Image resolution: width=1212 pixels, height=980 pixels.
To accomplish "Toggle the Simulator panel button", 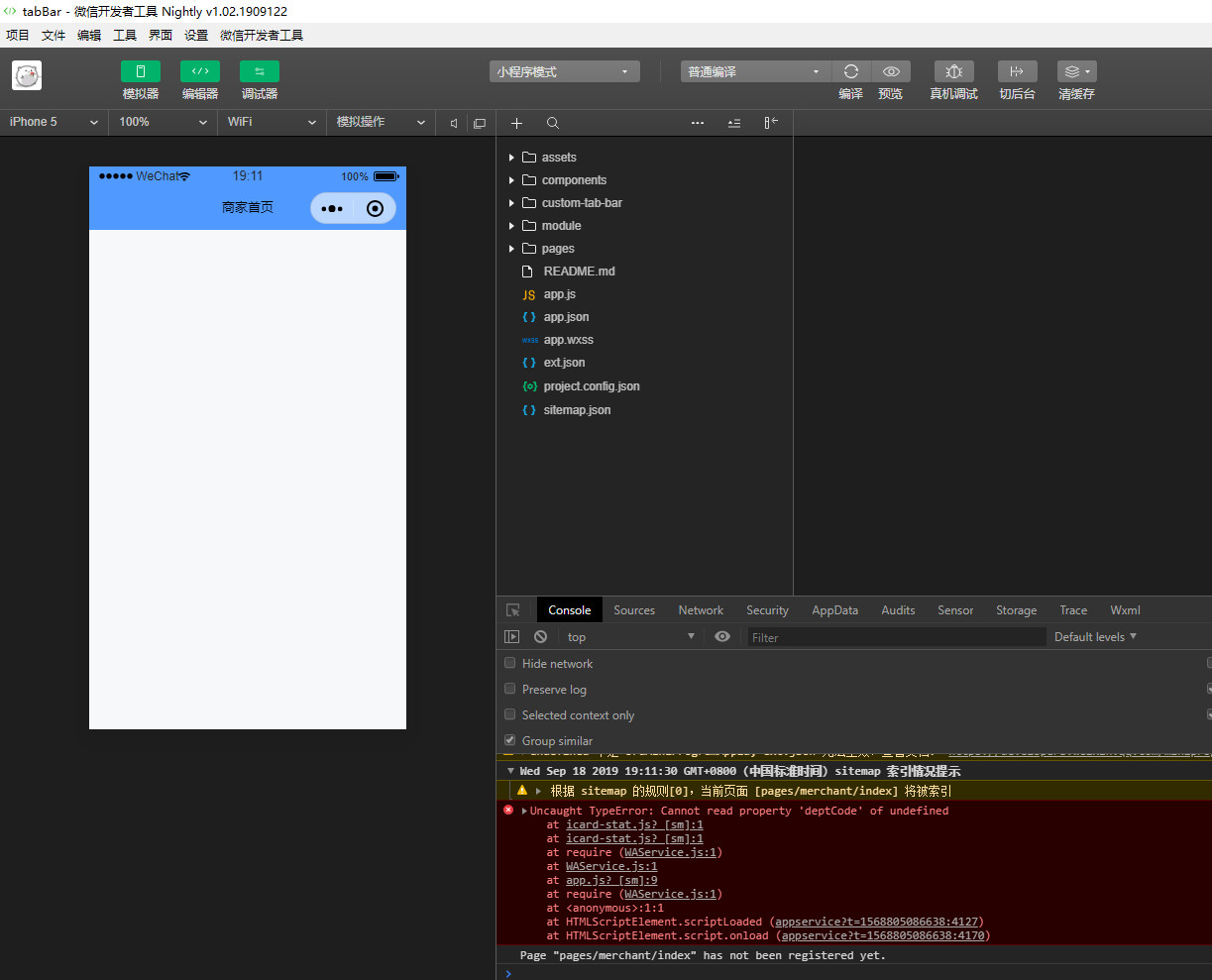I will [x=141, y=71].
